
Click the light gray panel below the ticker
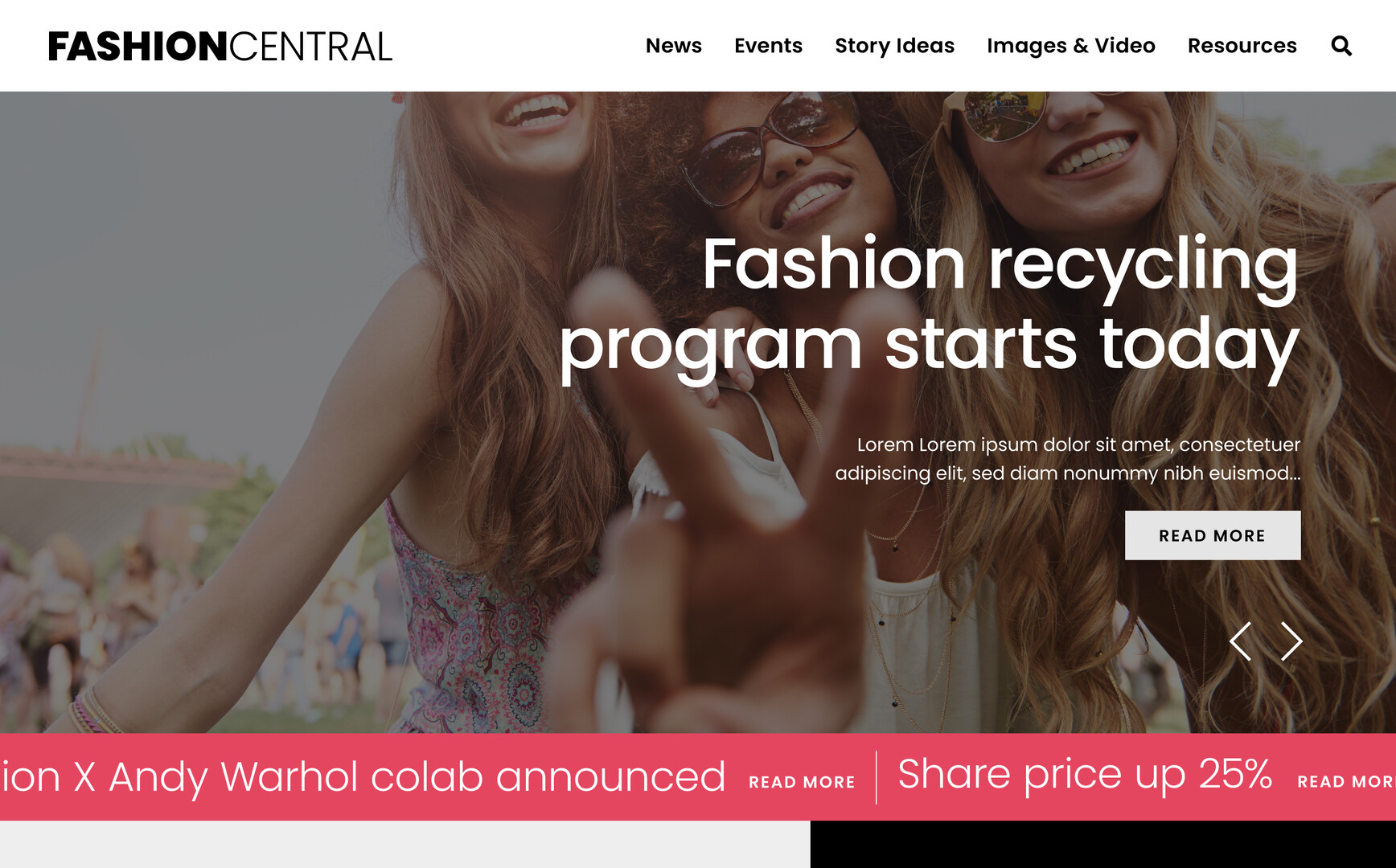(405, 844)
